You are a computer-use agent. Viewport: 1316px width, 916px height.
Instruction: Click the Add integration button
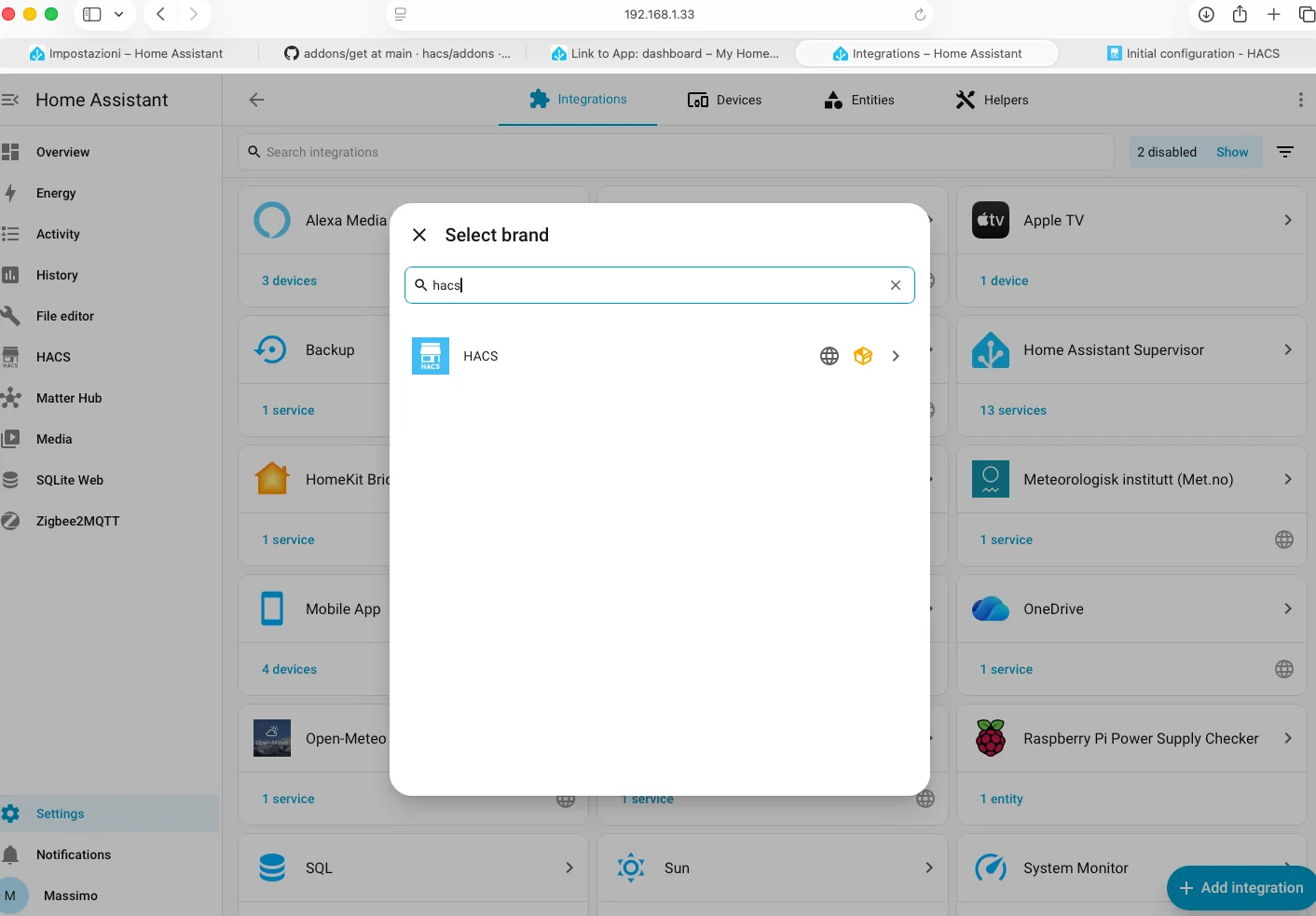tap(1241, 888)
